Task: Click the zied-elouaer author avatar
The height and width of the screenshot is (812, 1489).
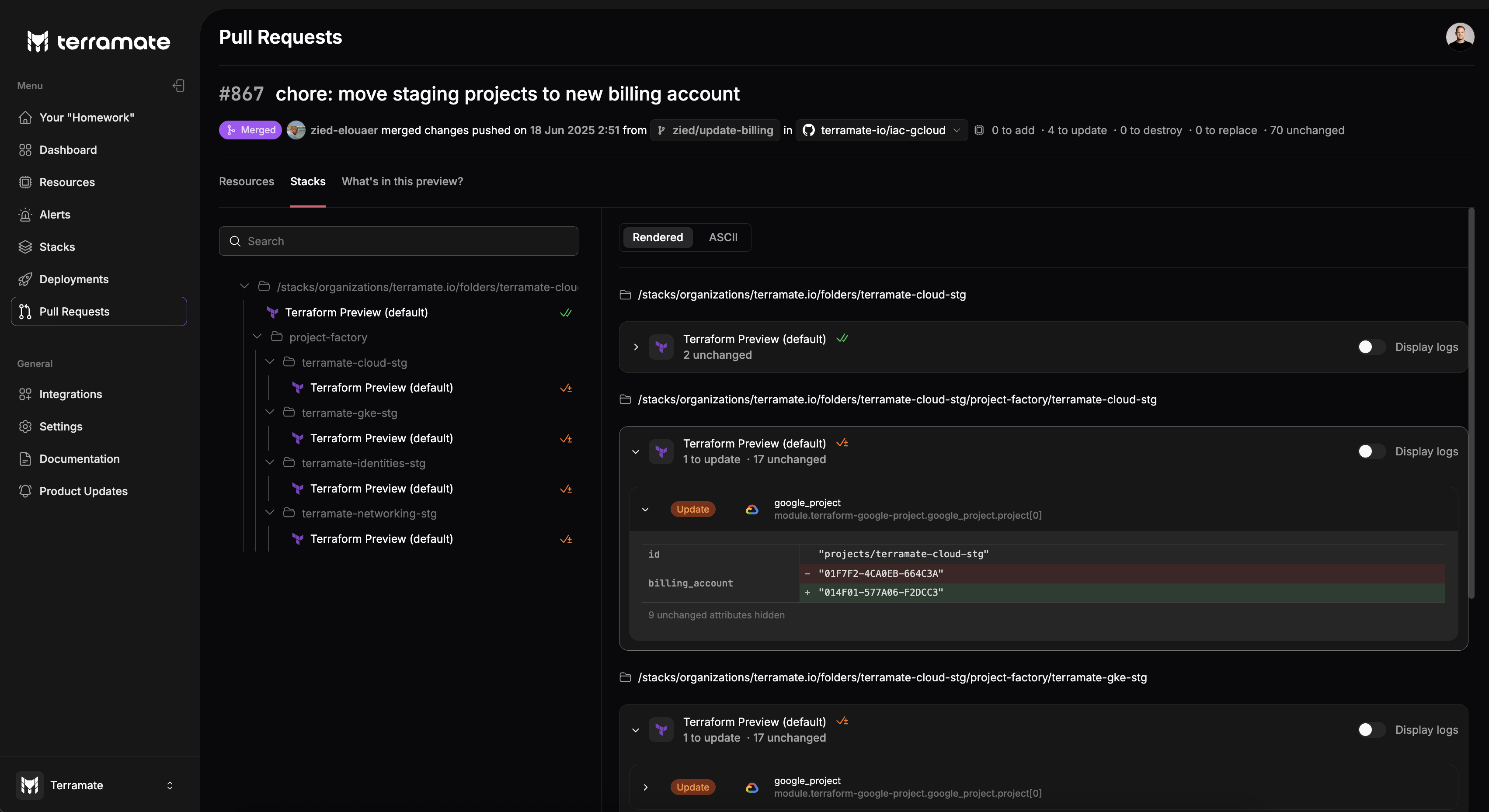Action: coord(296,130)
